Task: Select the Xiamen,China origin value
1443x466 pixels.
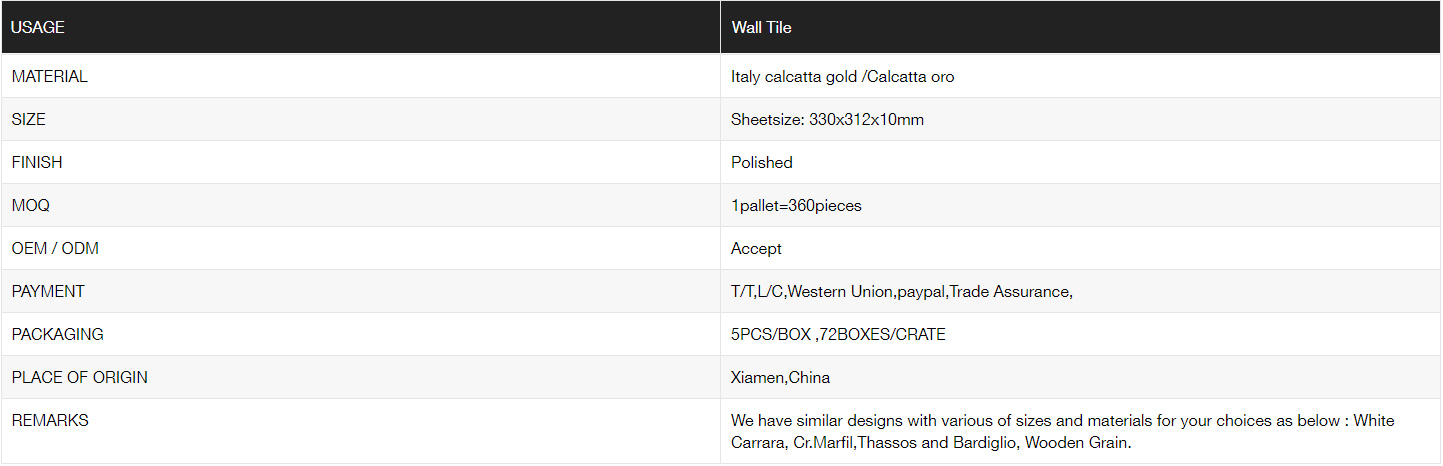Action: (x=781, y=378)
